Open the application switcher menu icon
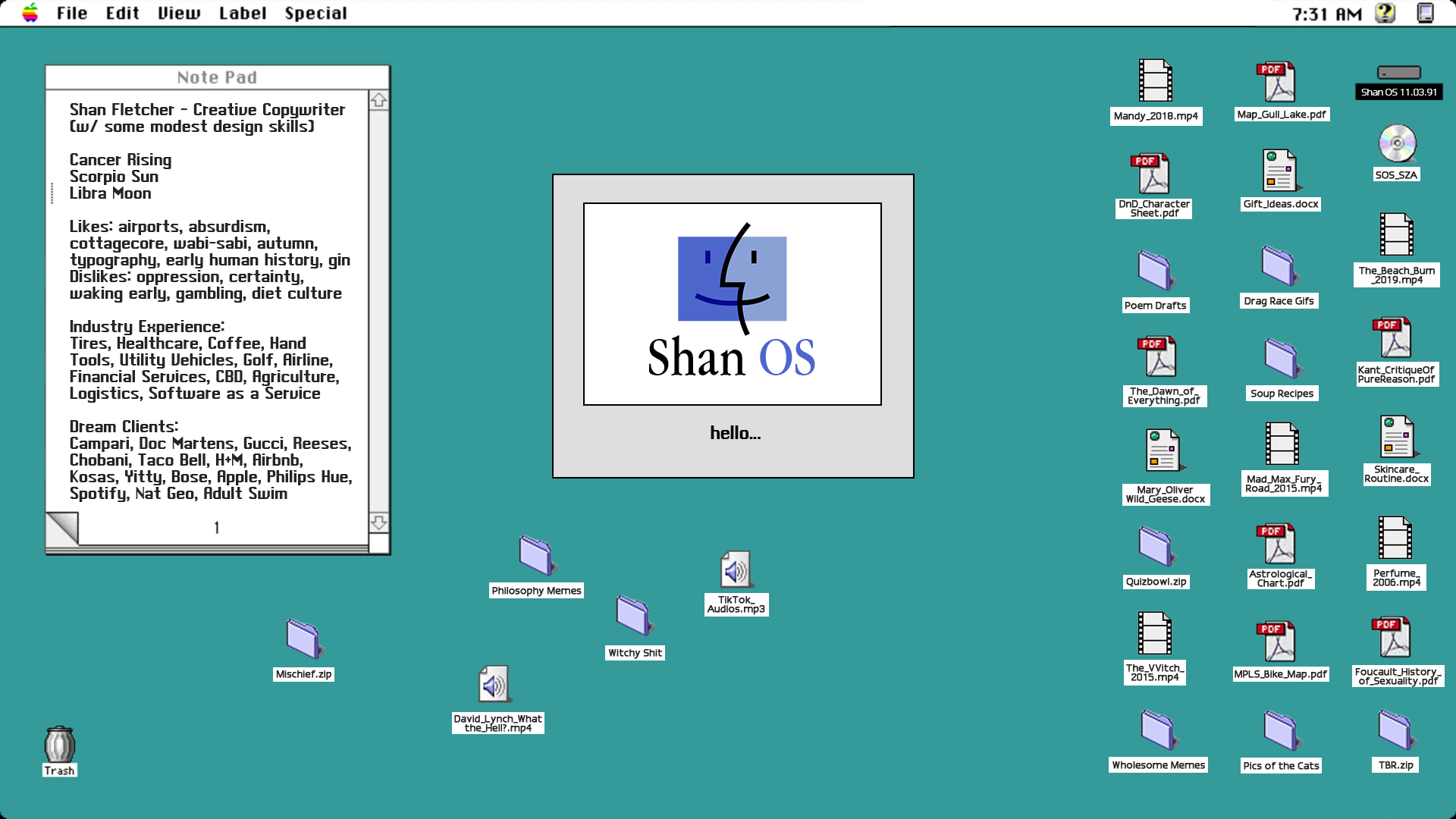1456x819 pixels. [1425, 13]
